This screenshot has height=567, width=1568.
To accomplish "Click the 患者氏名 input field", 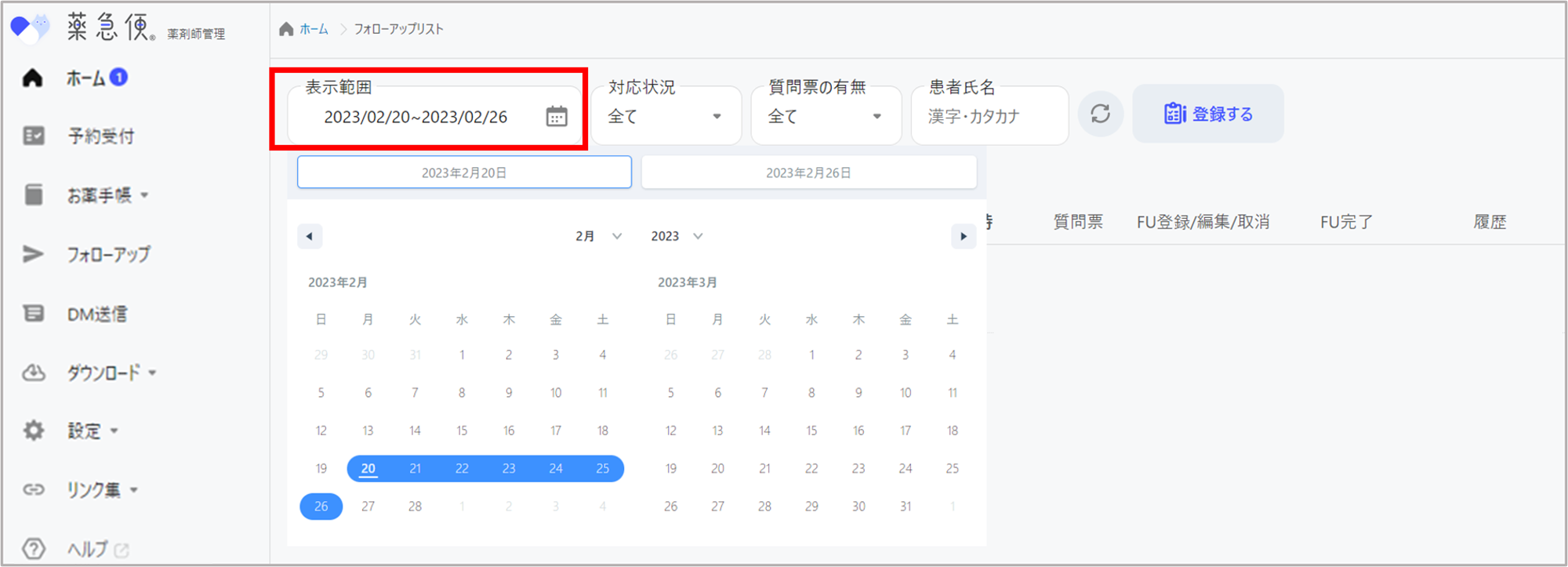I will coord(989,117).
